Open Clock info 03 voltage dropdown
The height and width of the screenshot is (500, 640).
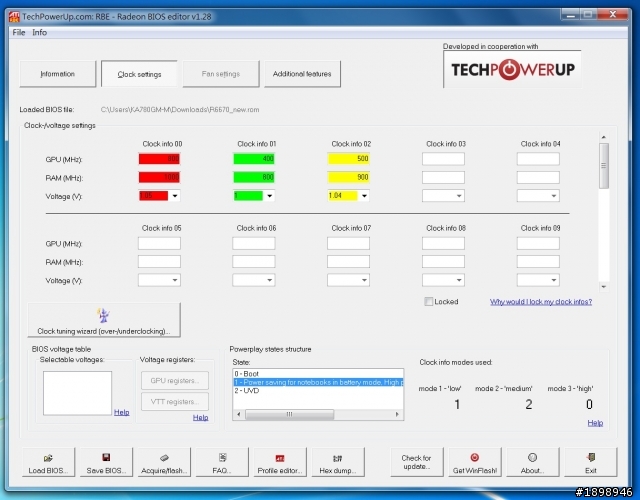pos(459,196)
